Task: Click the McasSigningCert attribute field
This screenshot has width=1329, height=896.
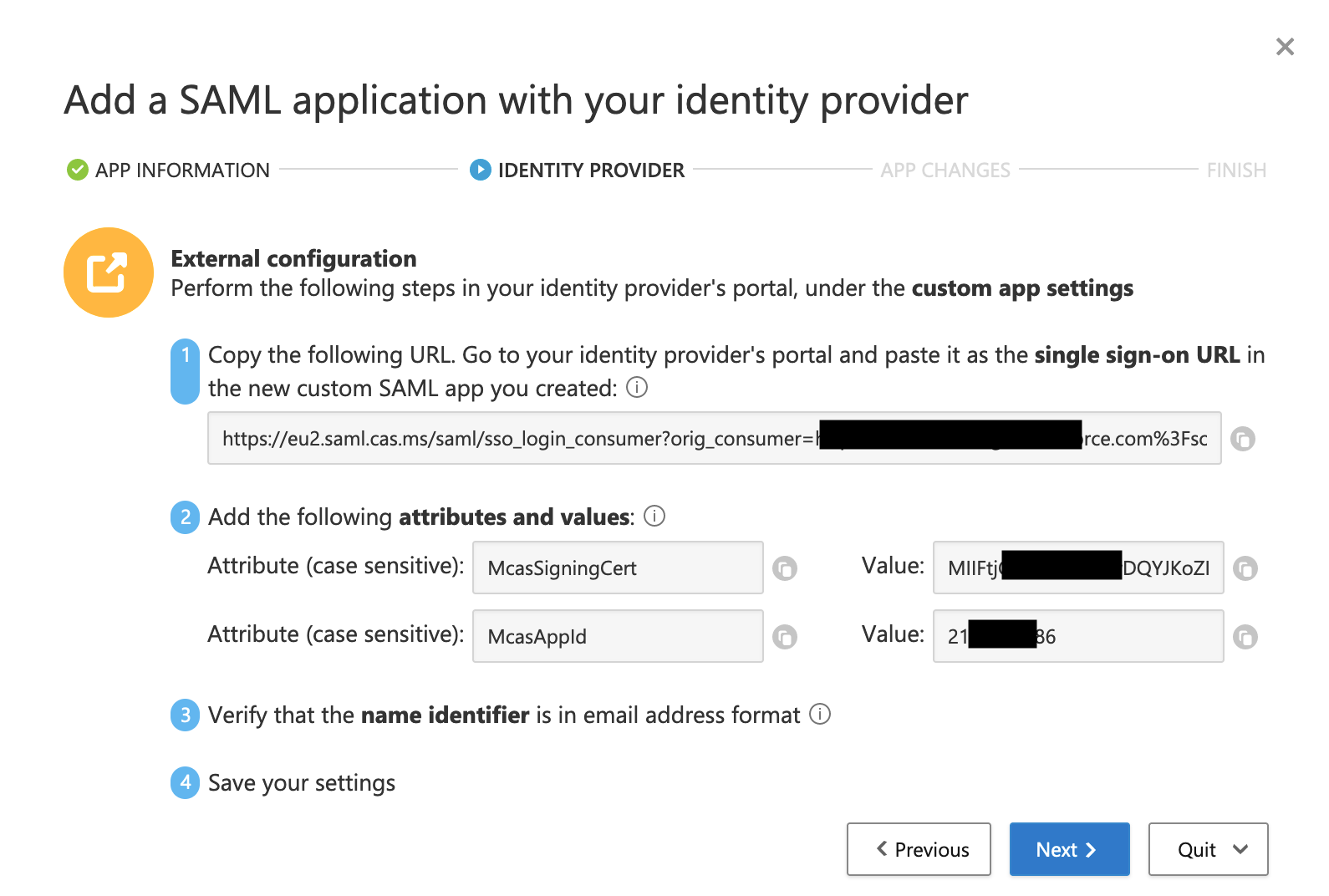Action: [x=617, y=568]
